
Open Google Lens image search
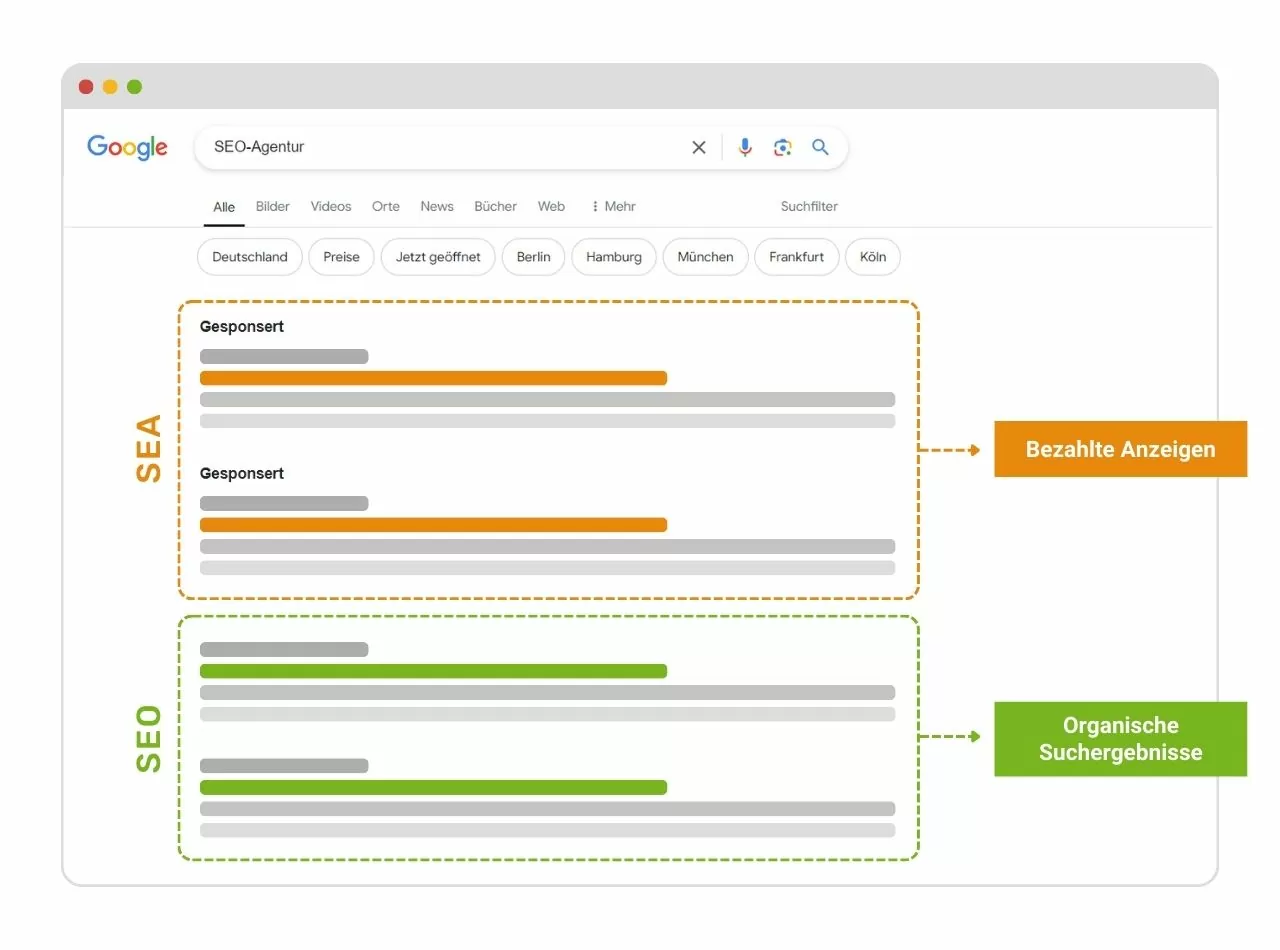pyautogui.click(x=783, y=148)
